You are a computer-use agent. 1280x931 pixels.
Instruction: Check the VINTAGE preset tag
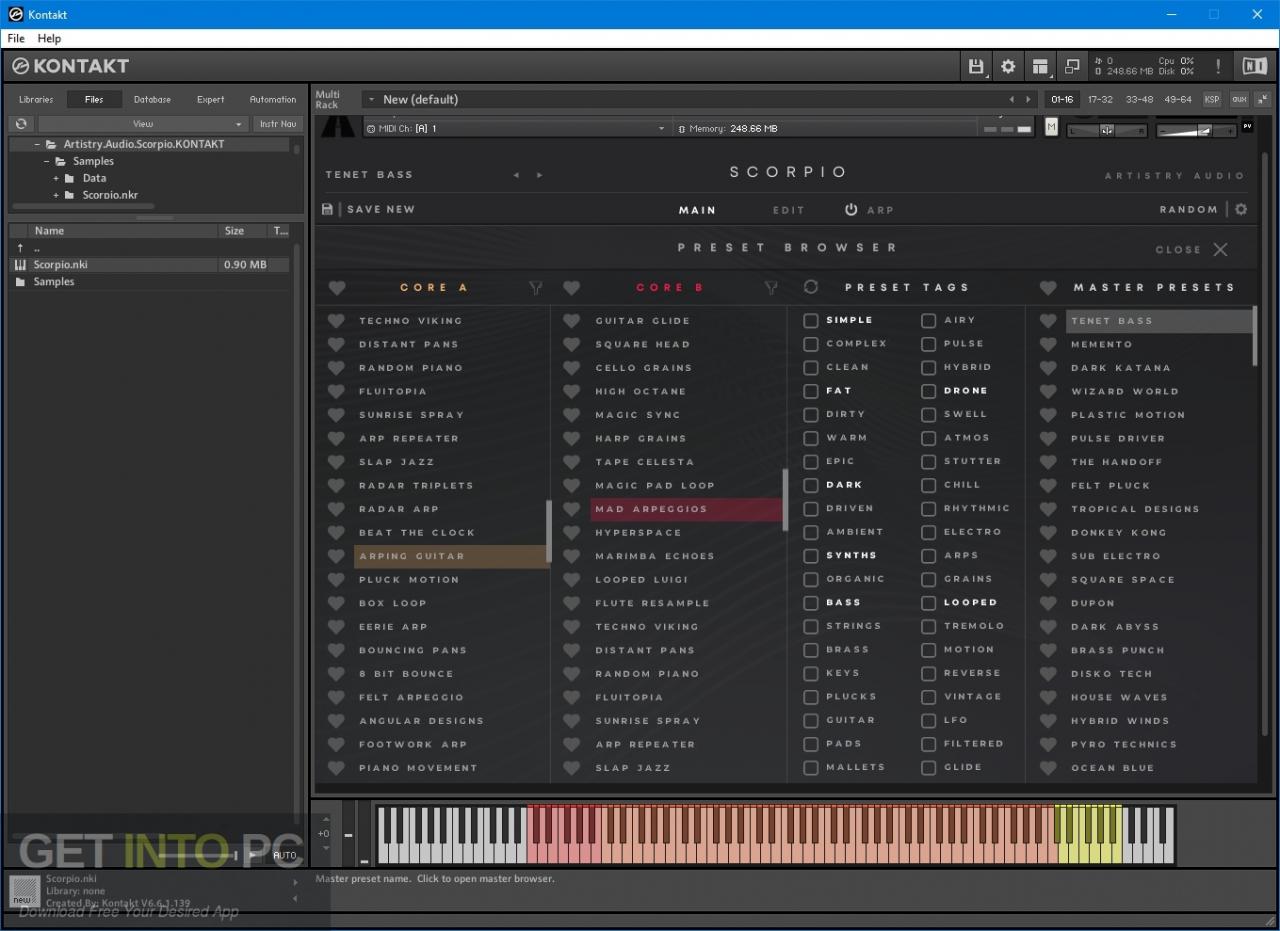click(x=929, y=697)
